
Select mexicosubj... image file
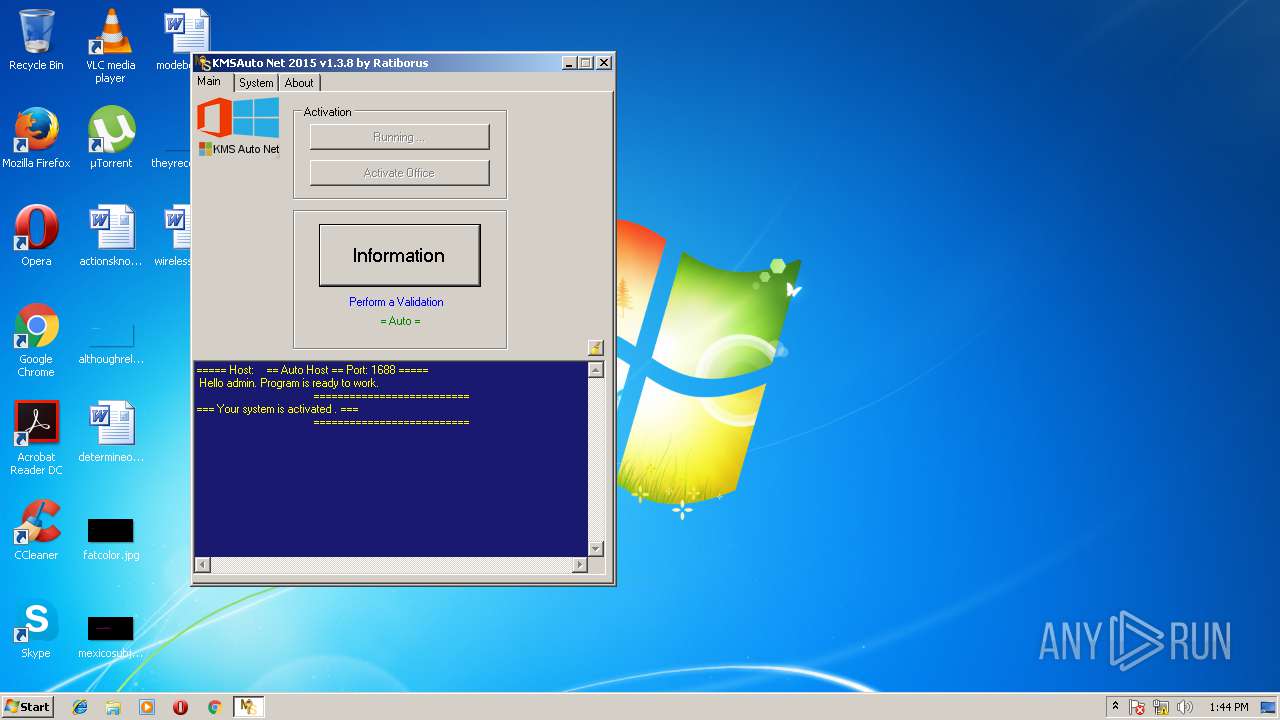point(110,636)
